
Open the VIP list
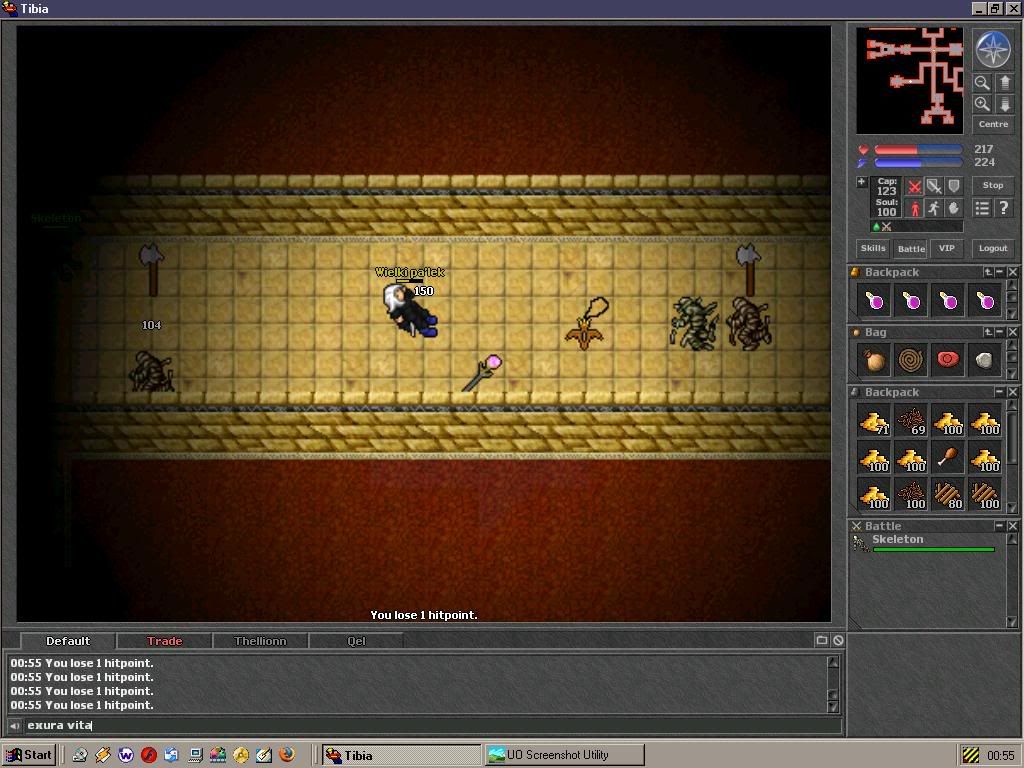(946, 248)
